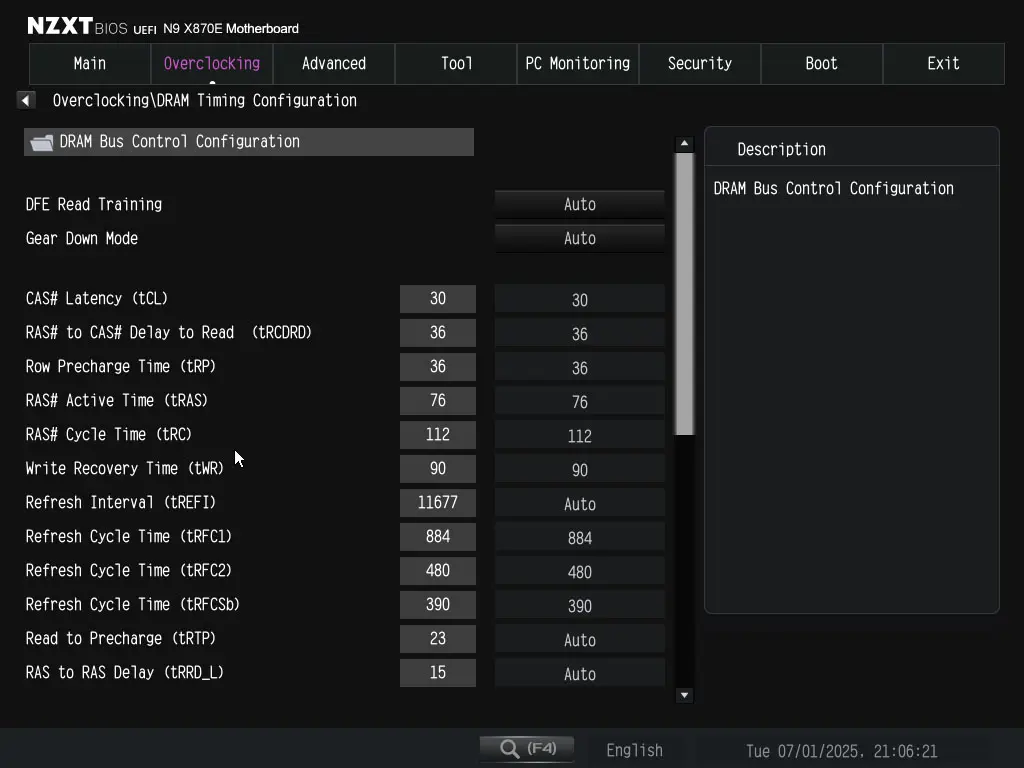Open the Gear Down Mode Auto dropdown

click(x=580, y=238)
